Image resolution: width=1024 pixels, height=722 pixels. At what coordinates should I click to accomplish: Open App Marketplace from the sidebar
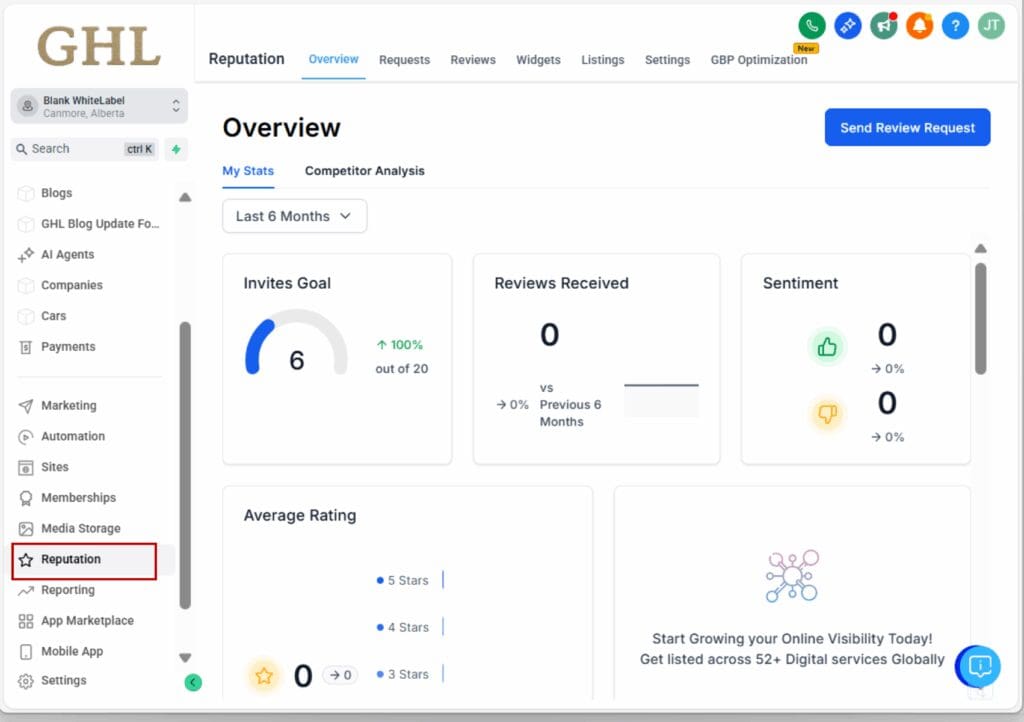(x=87, y=620)
